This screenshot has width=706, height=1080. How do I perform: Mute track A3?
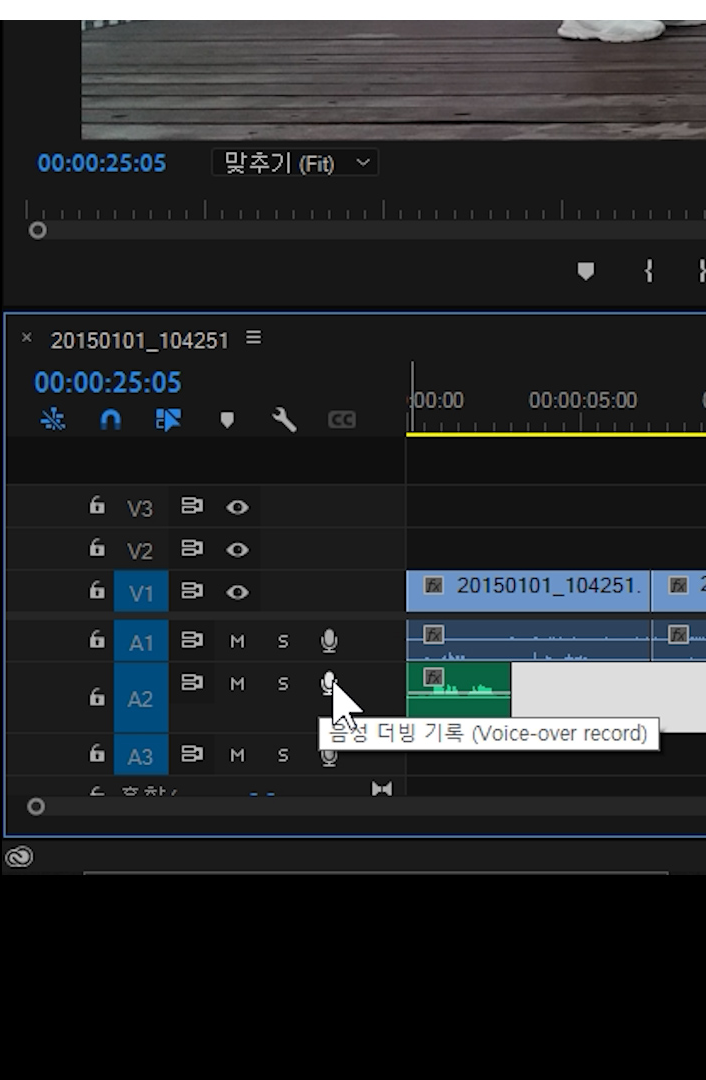click(238, 756)
